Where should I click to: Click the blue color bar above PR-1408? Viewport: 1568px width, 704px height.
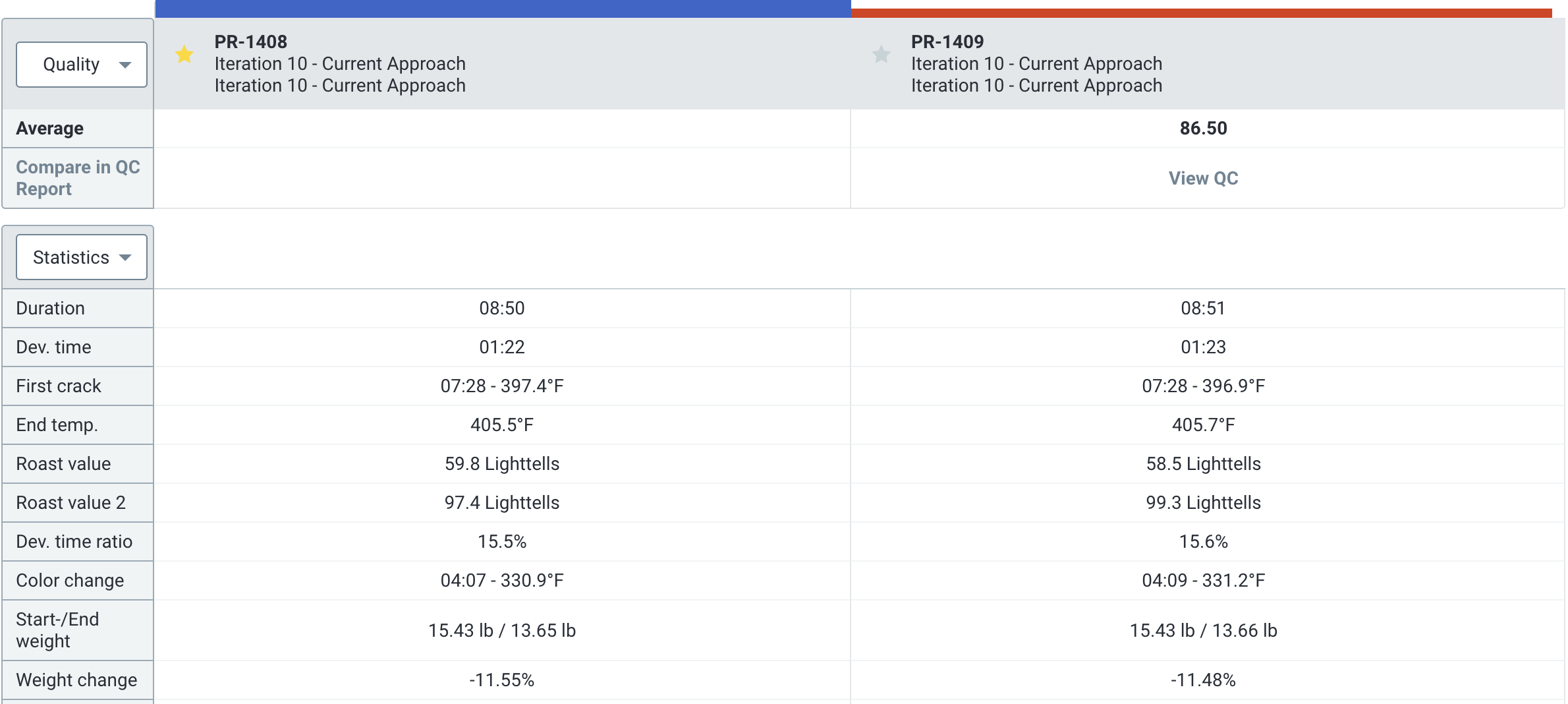(503, 9)
